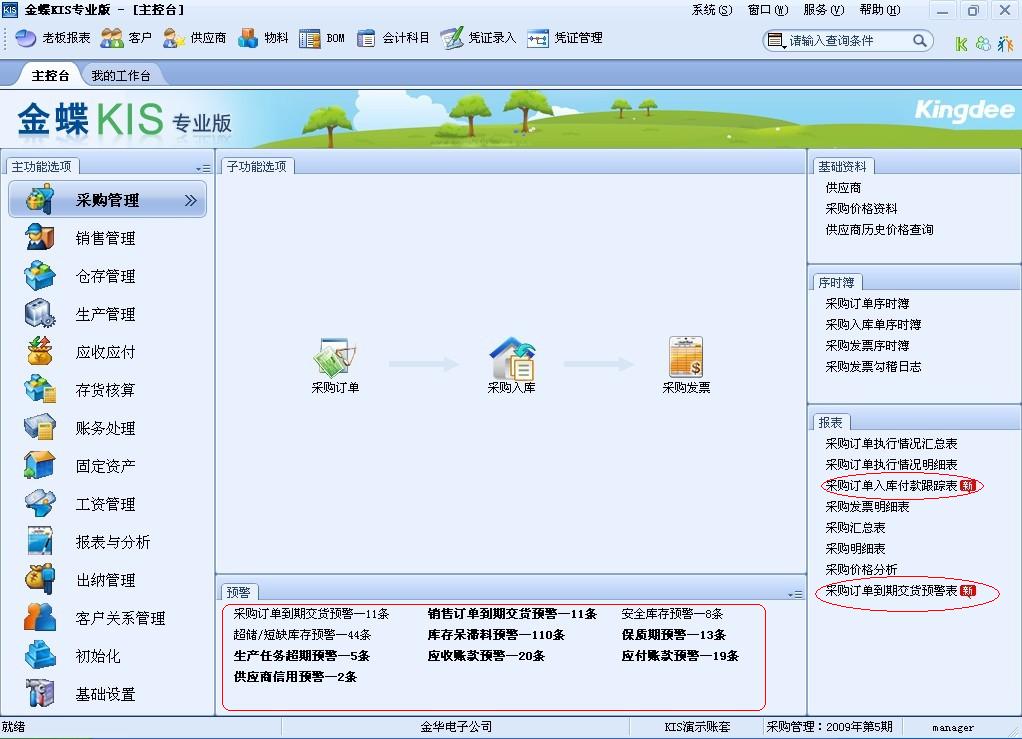This screenshot has width=1022, height=739.
Task: Switch to the 主控台 tab
Action: (50, 76)
